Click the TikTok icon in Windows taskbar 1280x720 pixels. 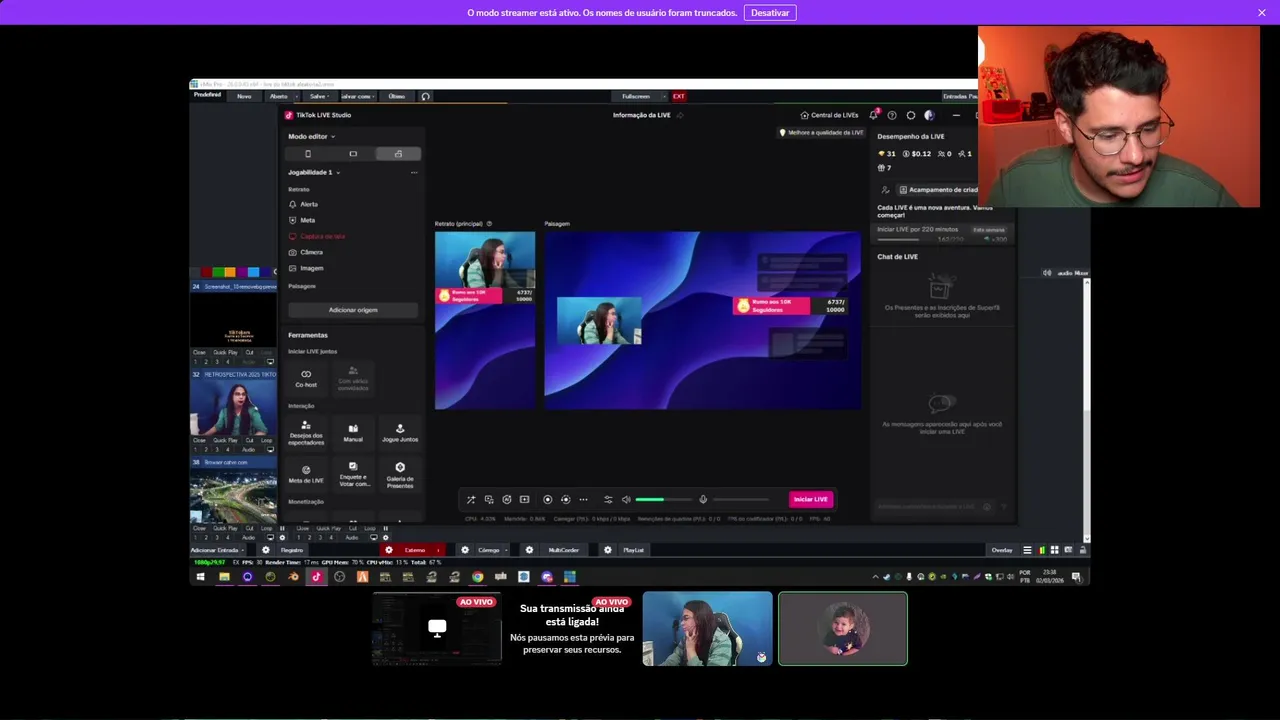click(x=316, y=577)
